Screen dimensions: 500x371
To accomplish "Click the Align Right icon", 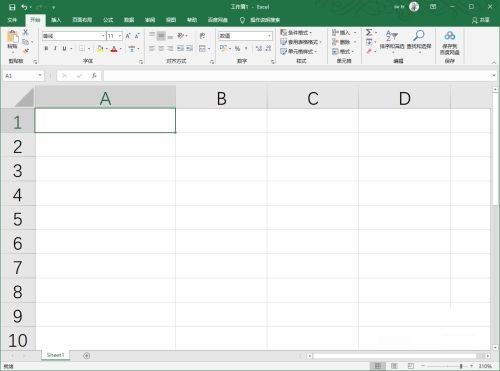I will tap(170, 49).
